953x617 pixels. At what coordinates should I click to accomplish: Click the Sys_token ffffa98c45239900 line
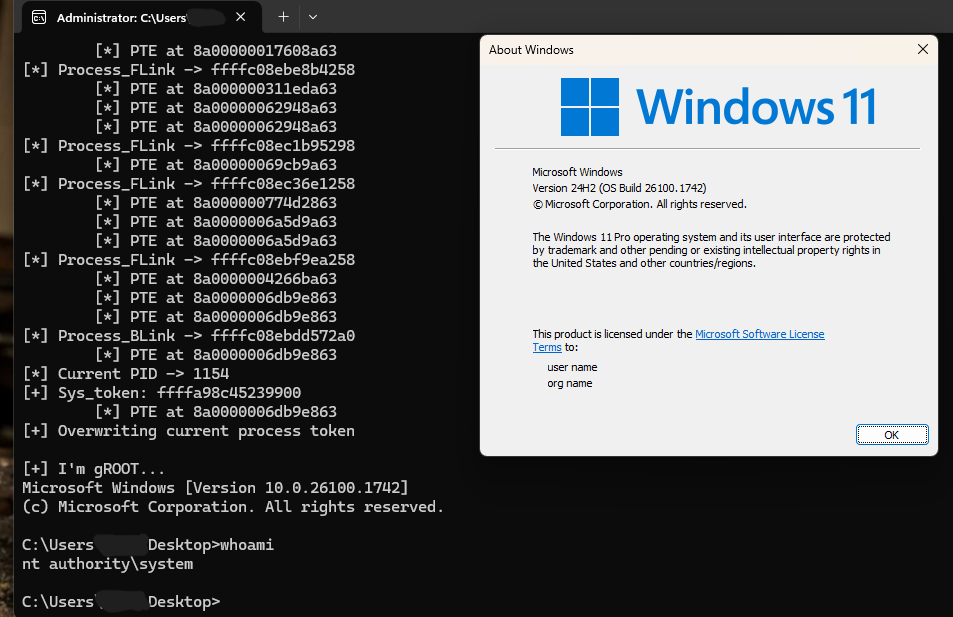162,393
